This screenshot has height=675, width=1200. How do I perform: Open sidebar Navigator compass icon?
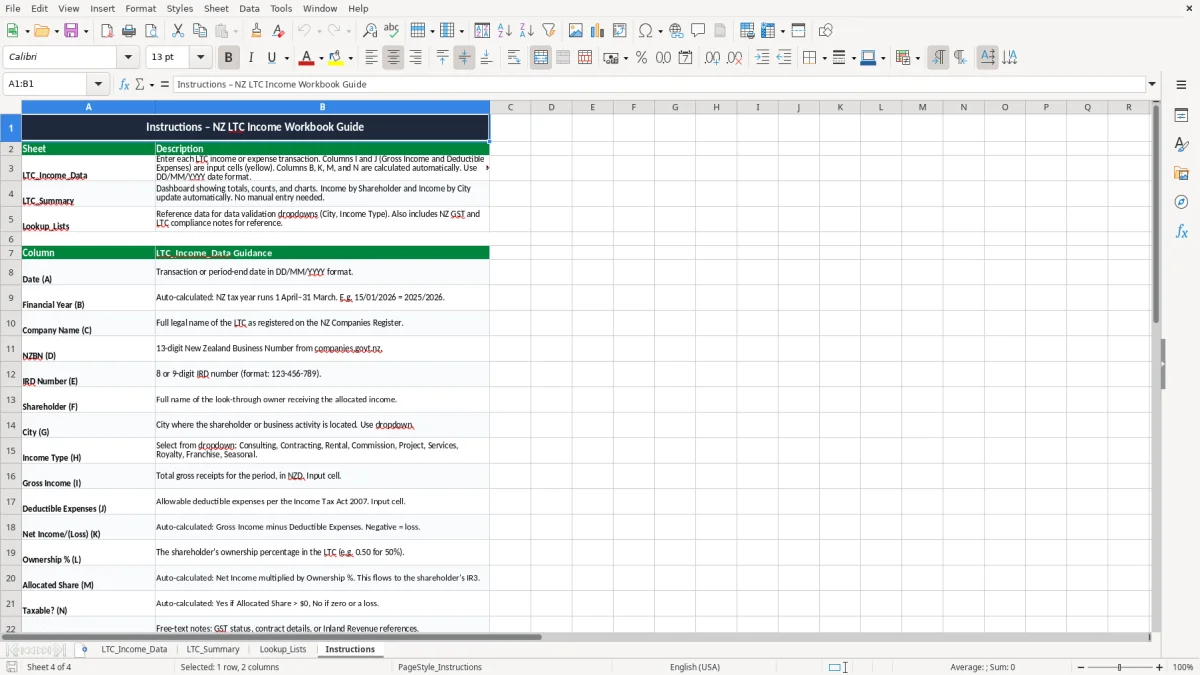pyautogui.click(x=1181, y=202)
